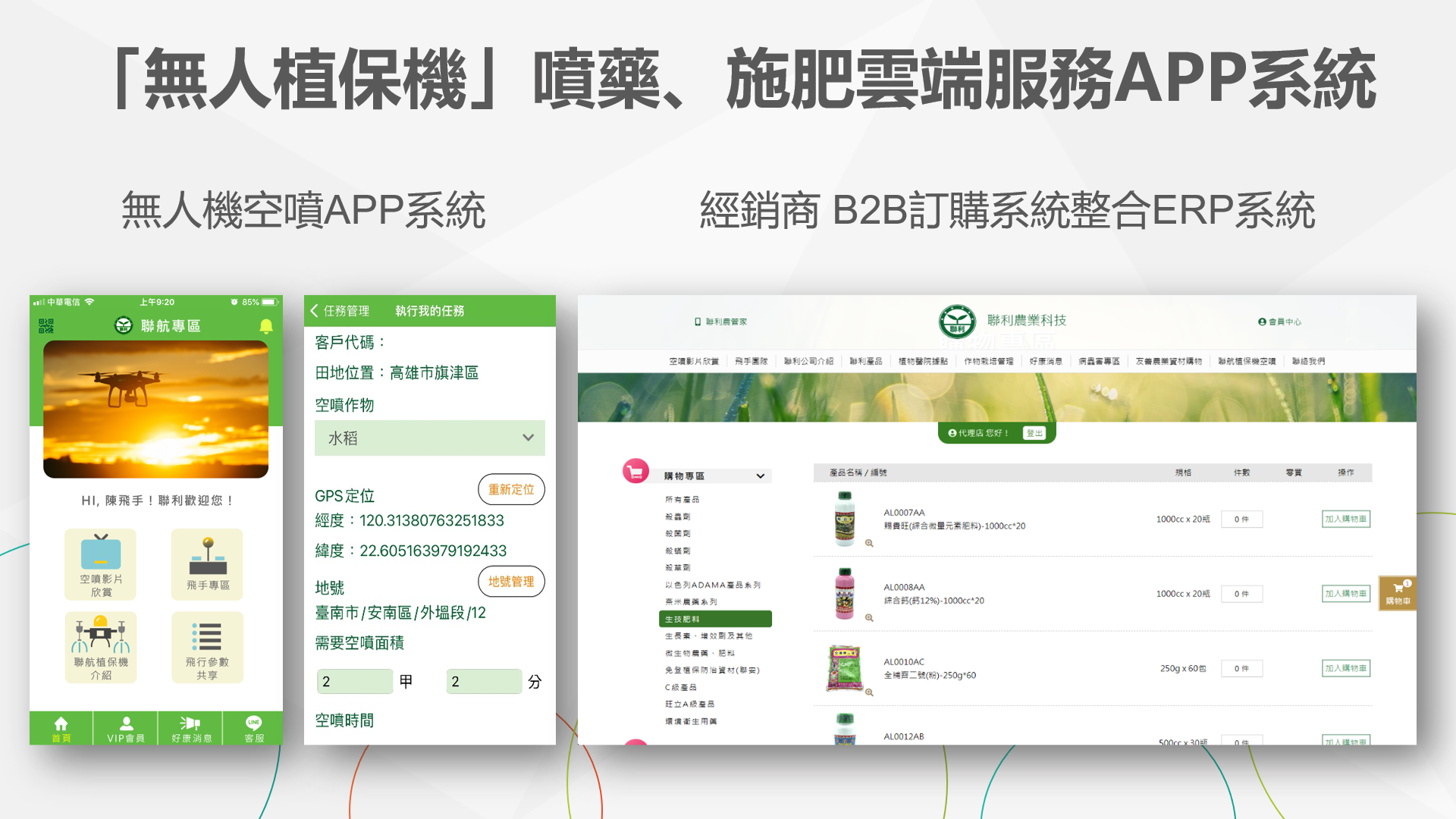Click the quantity field for AL0008AA
The image size is (1456, 819).
tap(1241, 594)
